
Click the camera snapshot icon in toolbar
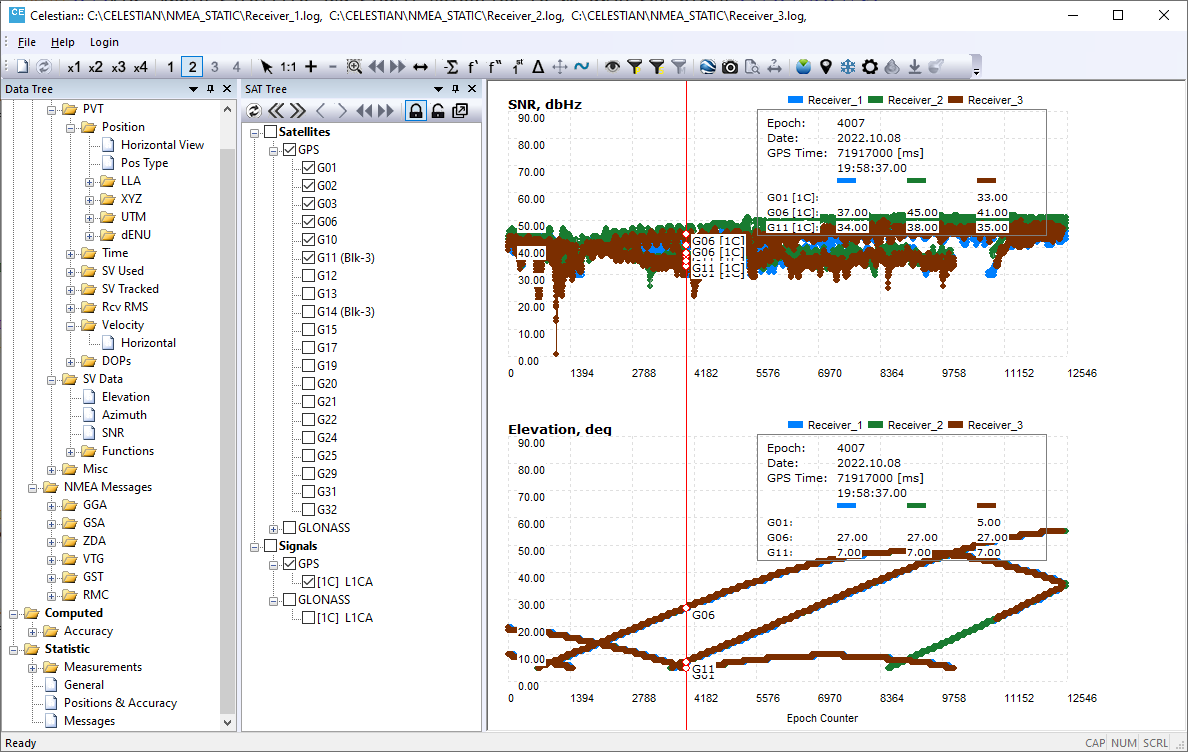click(730, 67)
